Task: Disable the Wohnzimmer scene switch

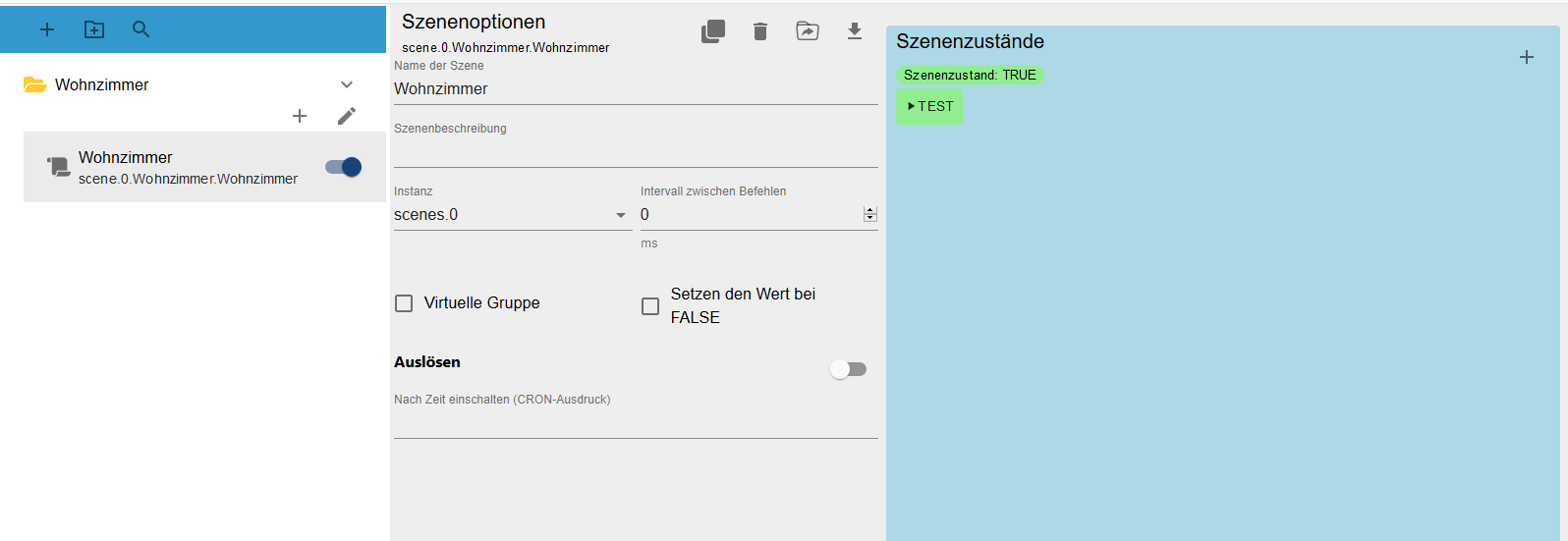Action: click(x=344, y=167)
